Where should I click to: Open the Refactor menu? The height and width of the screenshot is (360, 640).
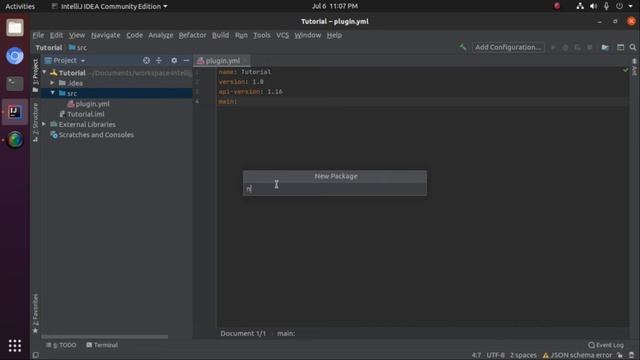[x=192, y=35]
